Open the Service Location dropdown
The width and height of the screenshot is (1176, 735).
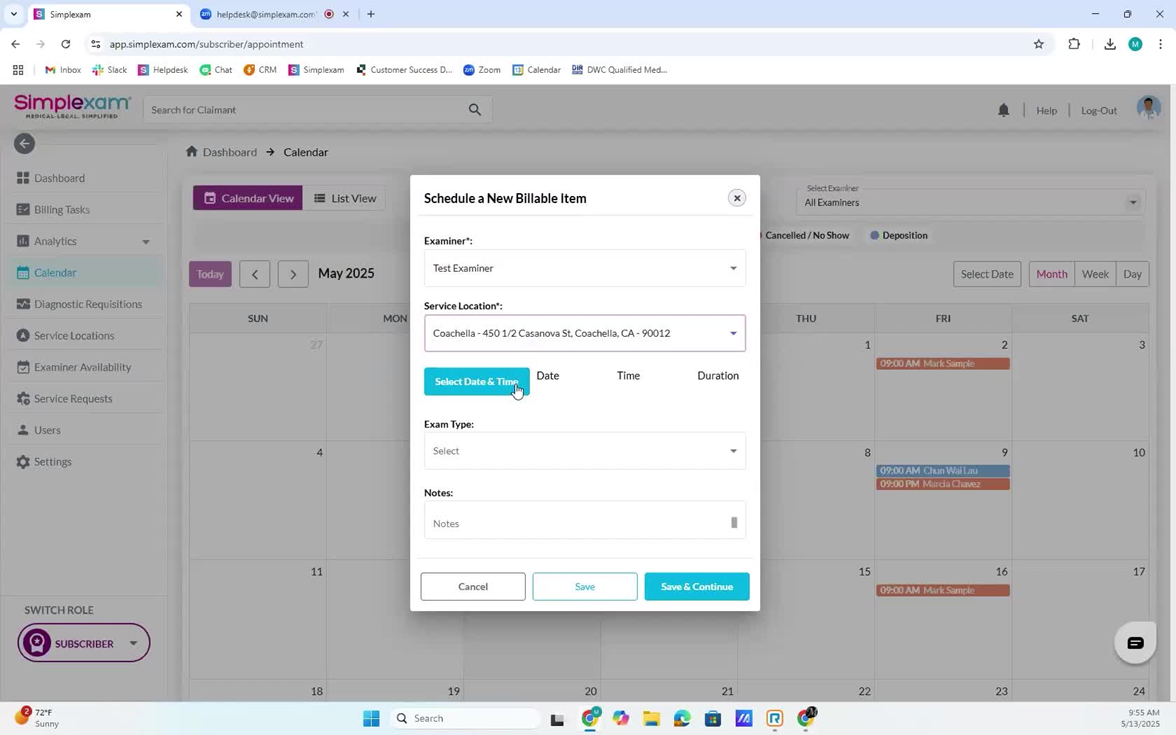click(x=584, y=333)
